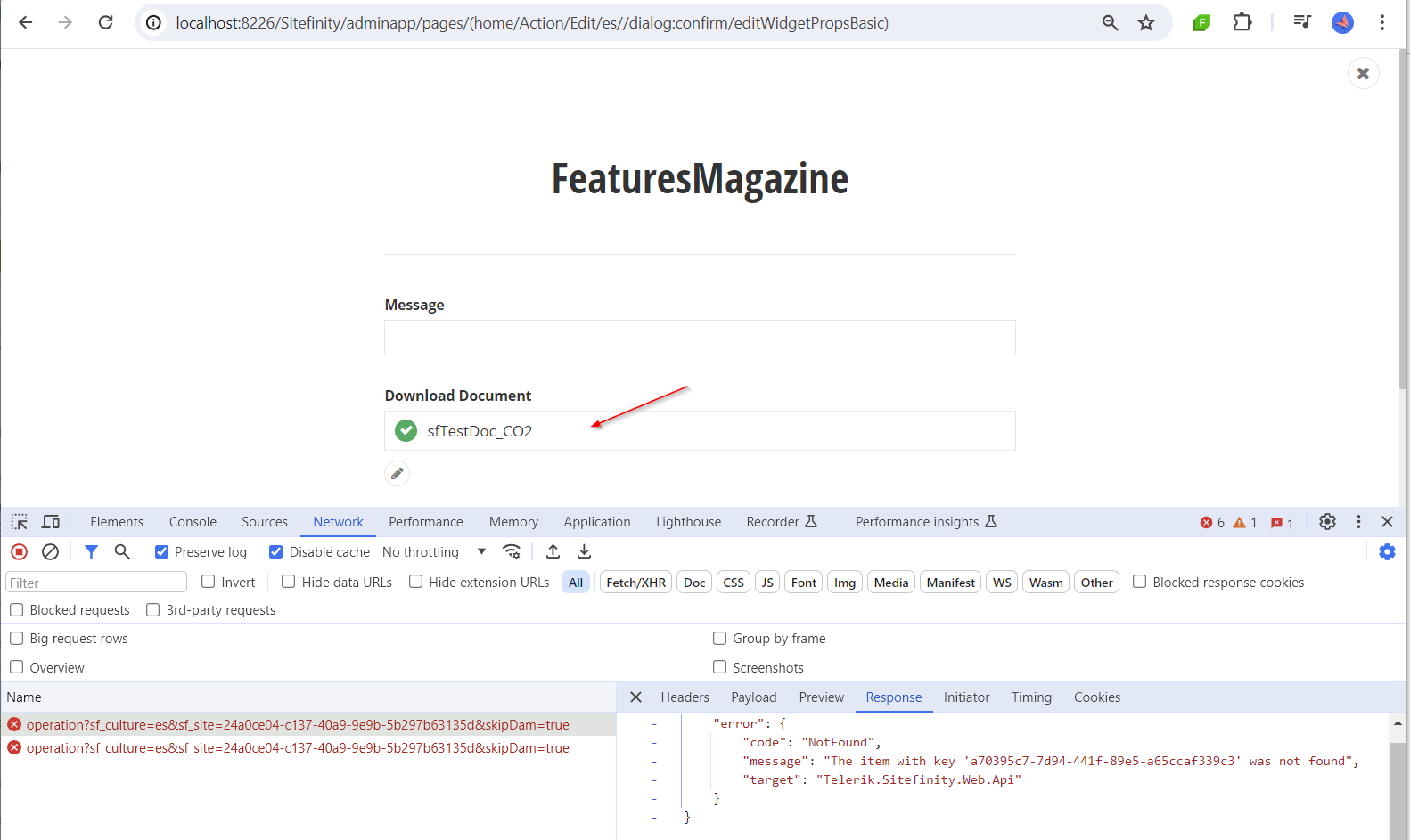Enable the Invert filter checkbox
Screen dimensions: 1410x840
coord(209,582)
